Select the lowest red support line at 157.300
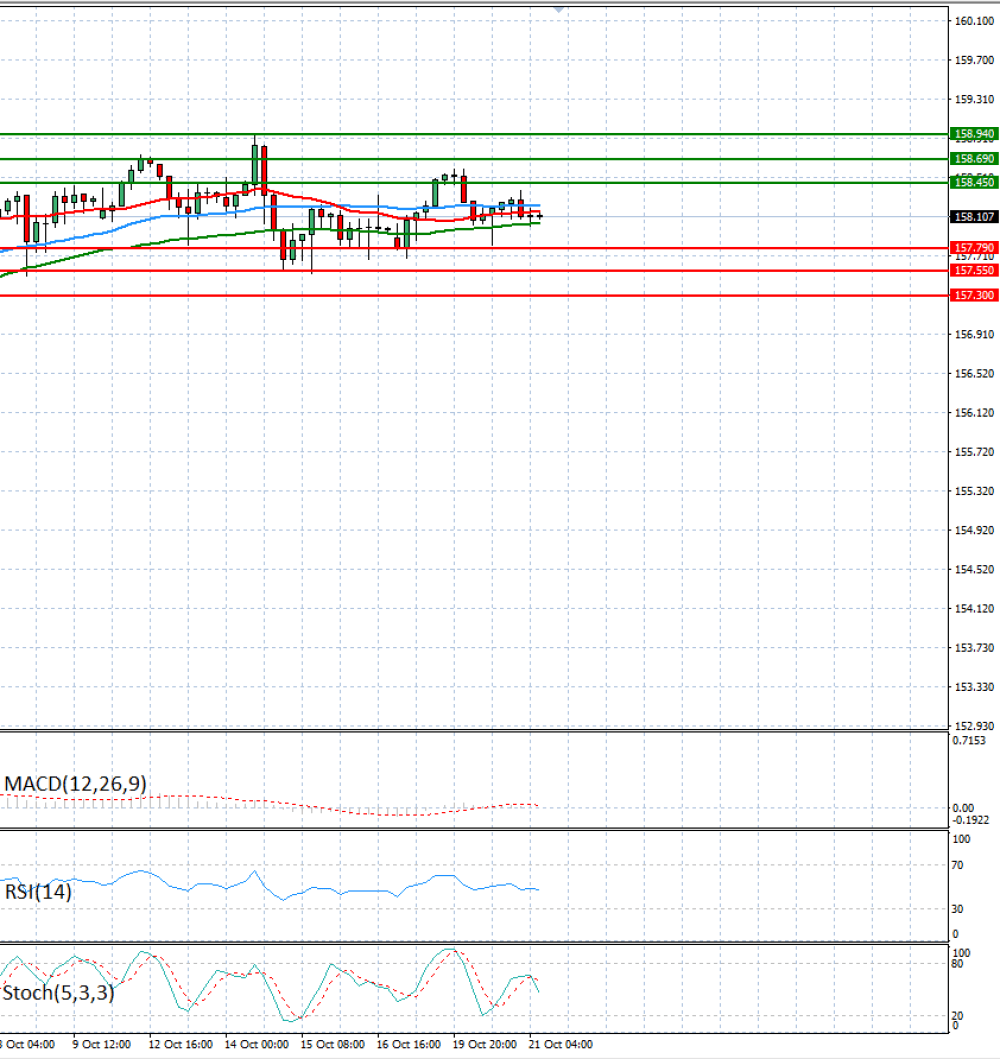 point(474,295)
